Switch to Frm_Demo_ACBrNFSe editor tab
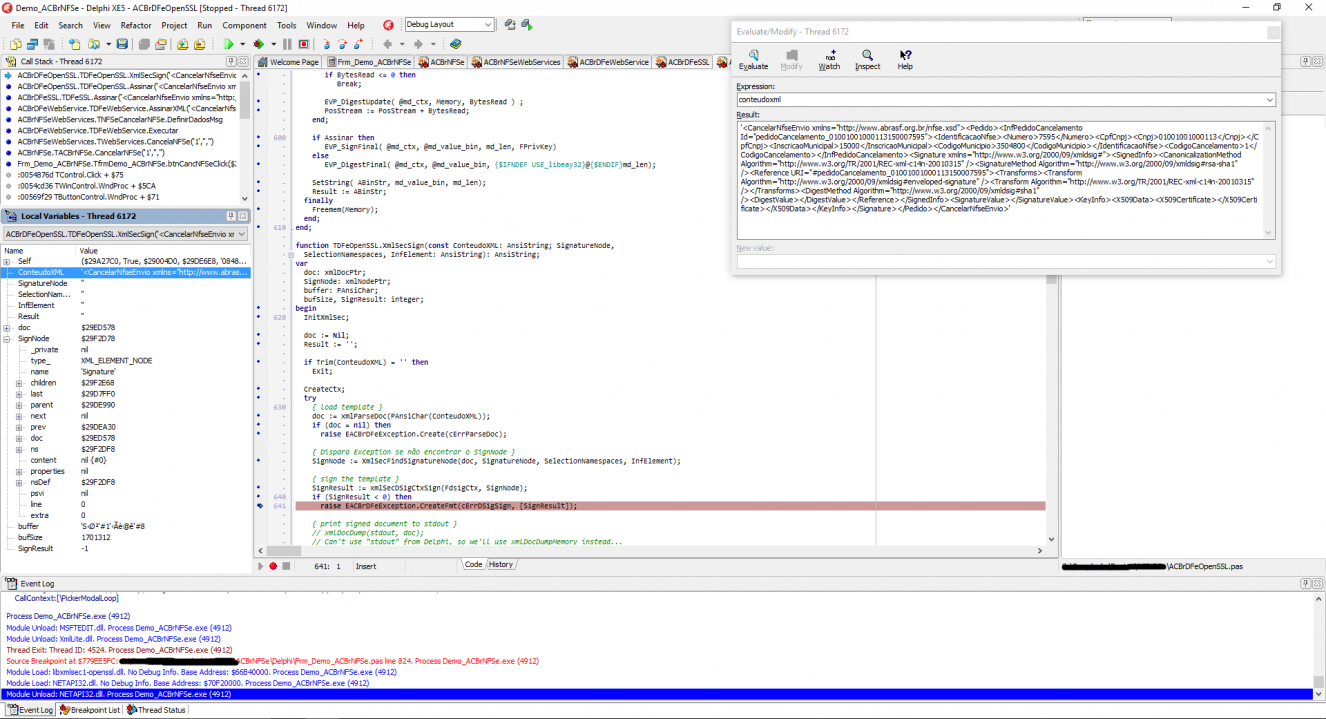 pos(367,62)
